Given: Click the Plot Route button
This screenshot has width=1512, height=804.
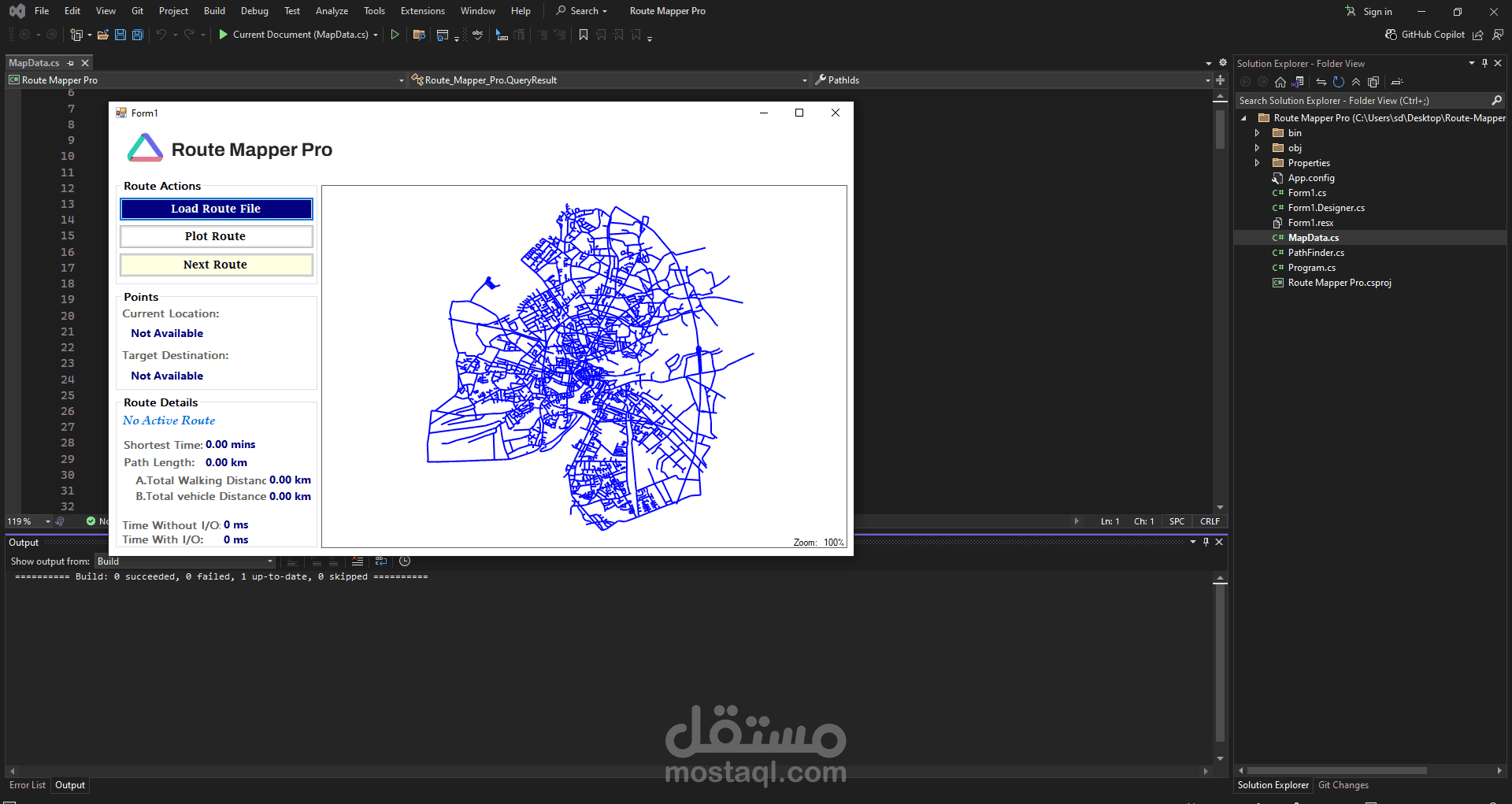Looking at the screenshot, I should [x=216, y=236].
